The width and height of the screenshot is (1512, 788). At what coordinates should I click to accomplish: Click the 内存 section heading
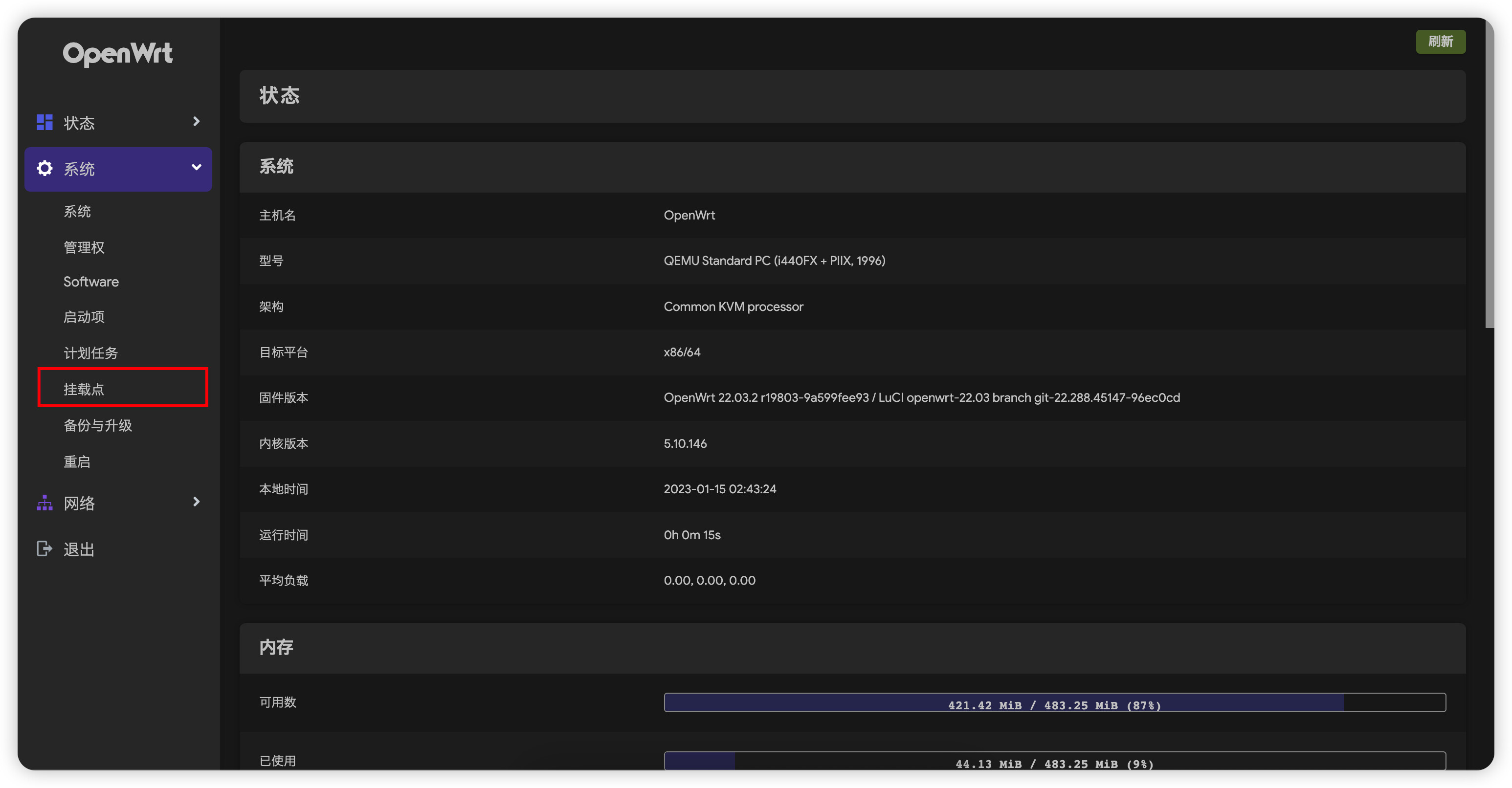pos(276,648)
